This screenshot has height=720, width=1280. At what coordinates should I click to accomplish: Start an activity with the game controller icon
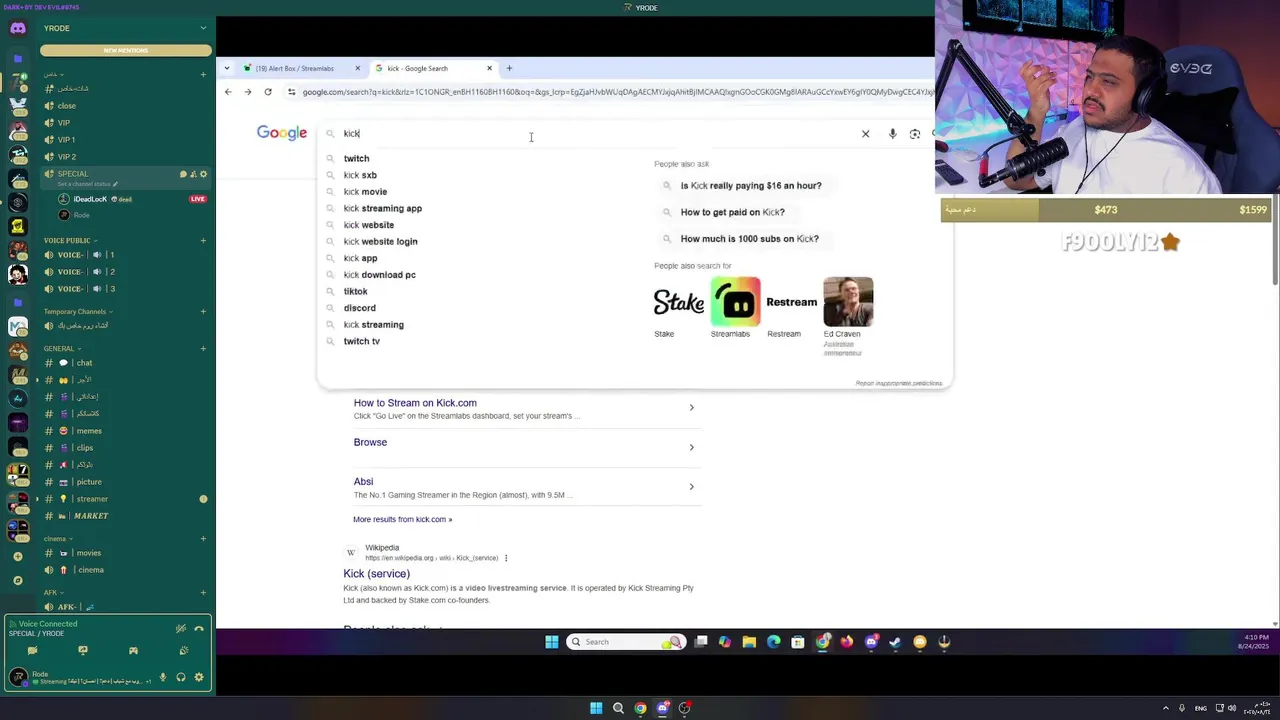click(133, 651)
